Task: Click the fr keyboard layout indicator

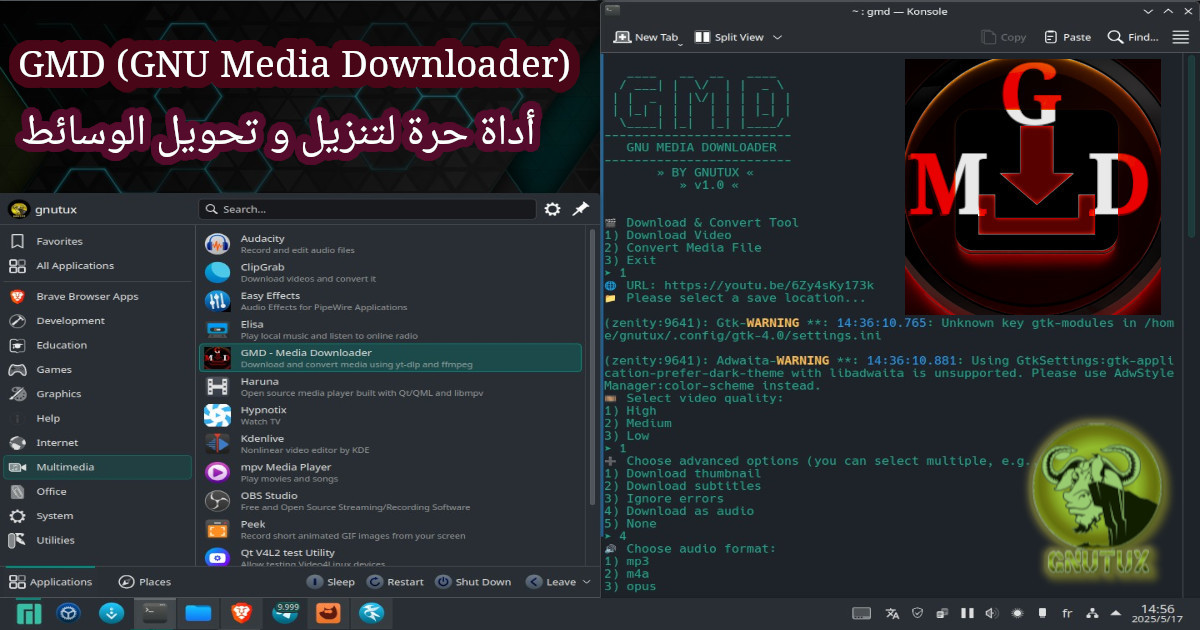Action: [x=1066, y=613]
